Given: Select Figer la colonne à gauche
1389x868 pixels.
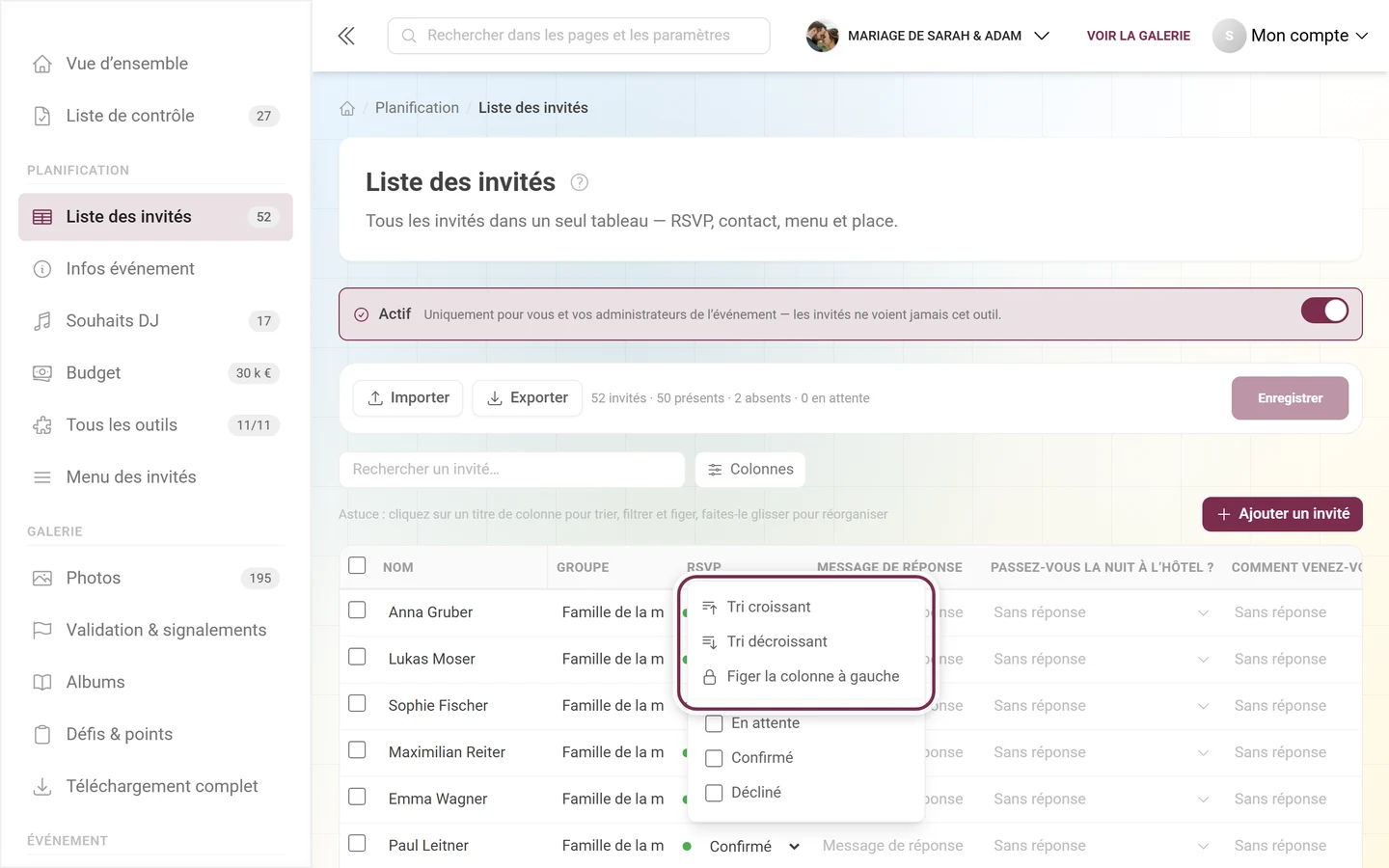Looking at the screenshot, I should coord(805,676).
